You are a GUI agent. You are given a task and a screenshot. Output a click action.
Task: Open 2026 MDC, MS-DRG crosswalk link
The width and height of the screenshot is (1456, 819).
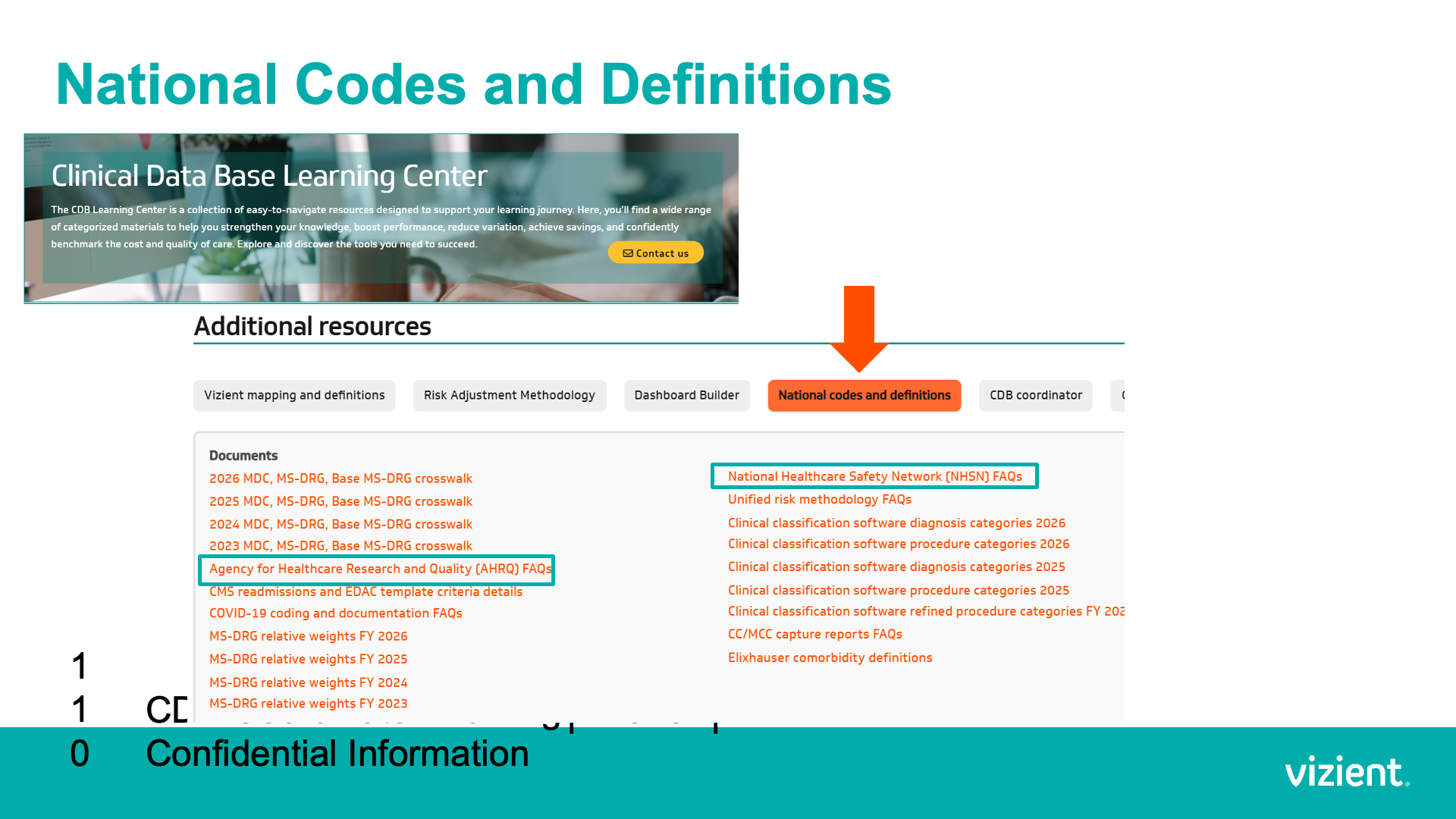tap(340, 479)
